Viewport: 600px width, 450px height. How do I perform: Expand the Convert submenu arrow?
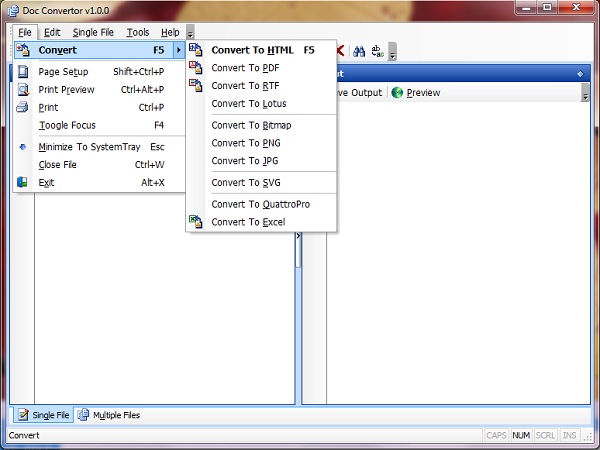point(179,50)
